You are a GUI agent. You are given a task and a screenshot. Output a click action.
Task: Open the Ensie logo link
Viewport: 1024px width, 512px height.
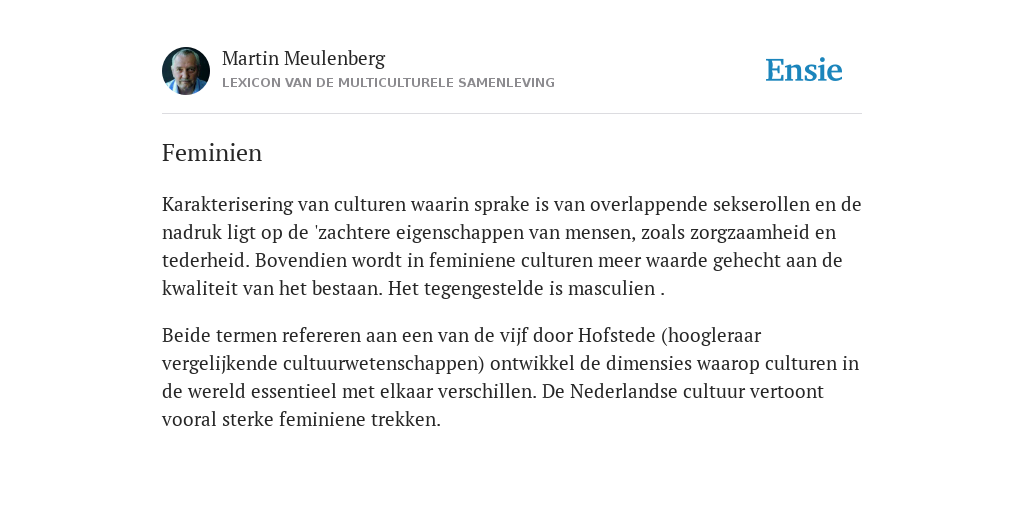click(804, 70)
